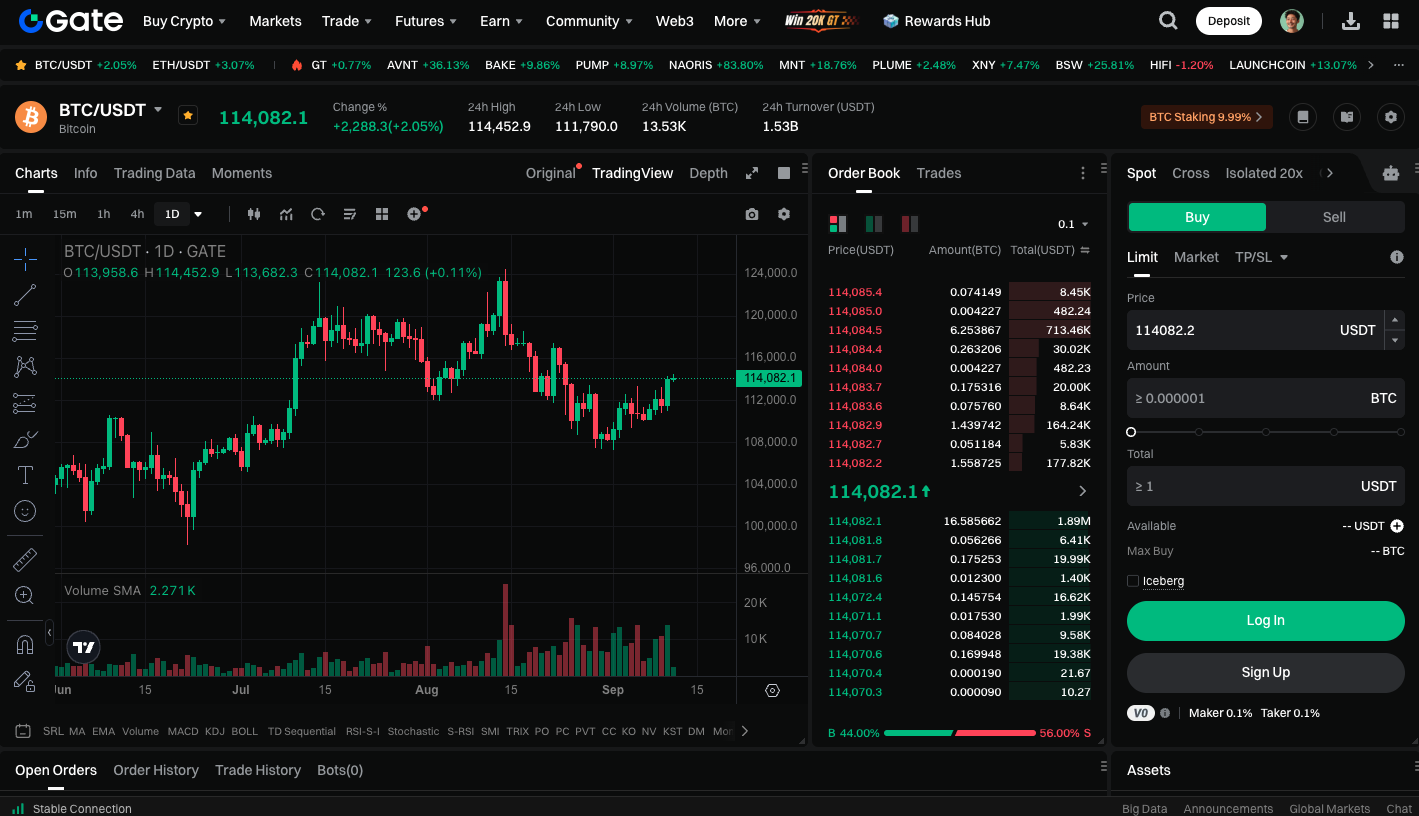The height and width of the screenshot is (816, 1419).
Task: Switch to the Trades tab
Action: (x=939, y=173)
